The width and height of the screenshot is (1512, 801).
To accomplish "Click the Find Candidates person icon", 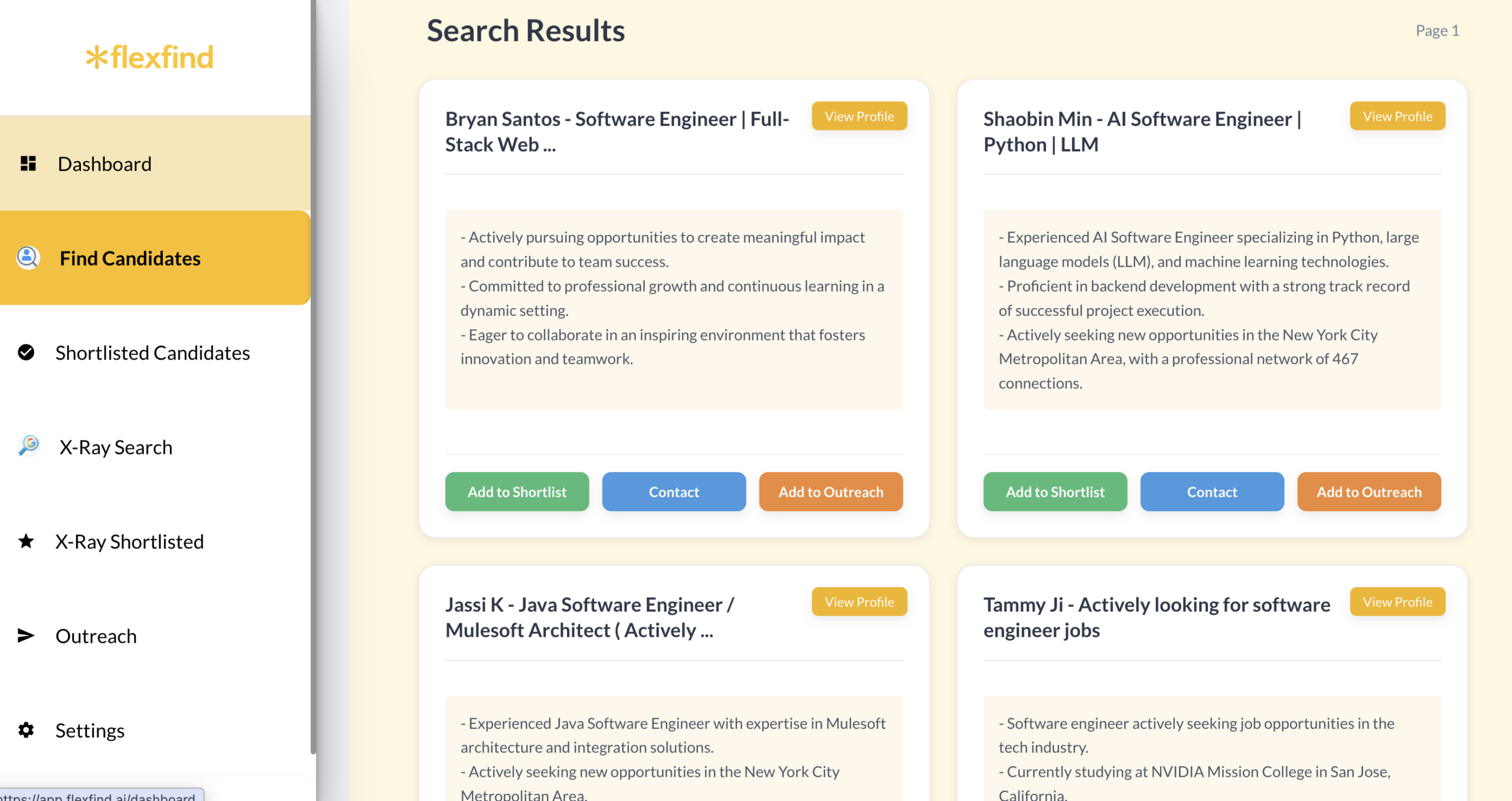I will click(28, 258).
